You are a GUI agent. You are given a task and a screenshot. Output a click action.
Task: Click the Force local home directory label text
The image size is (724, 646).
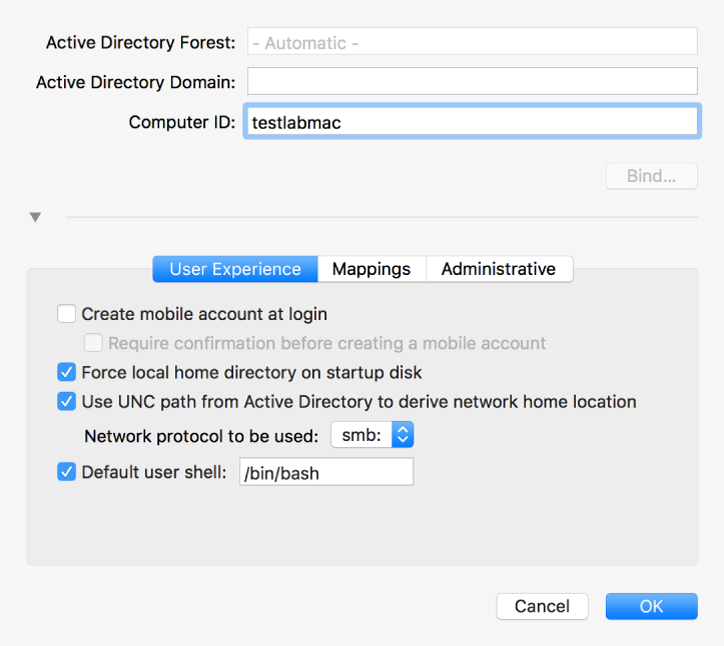252,373
